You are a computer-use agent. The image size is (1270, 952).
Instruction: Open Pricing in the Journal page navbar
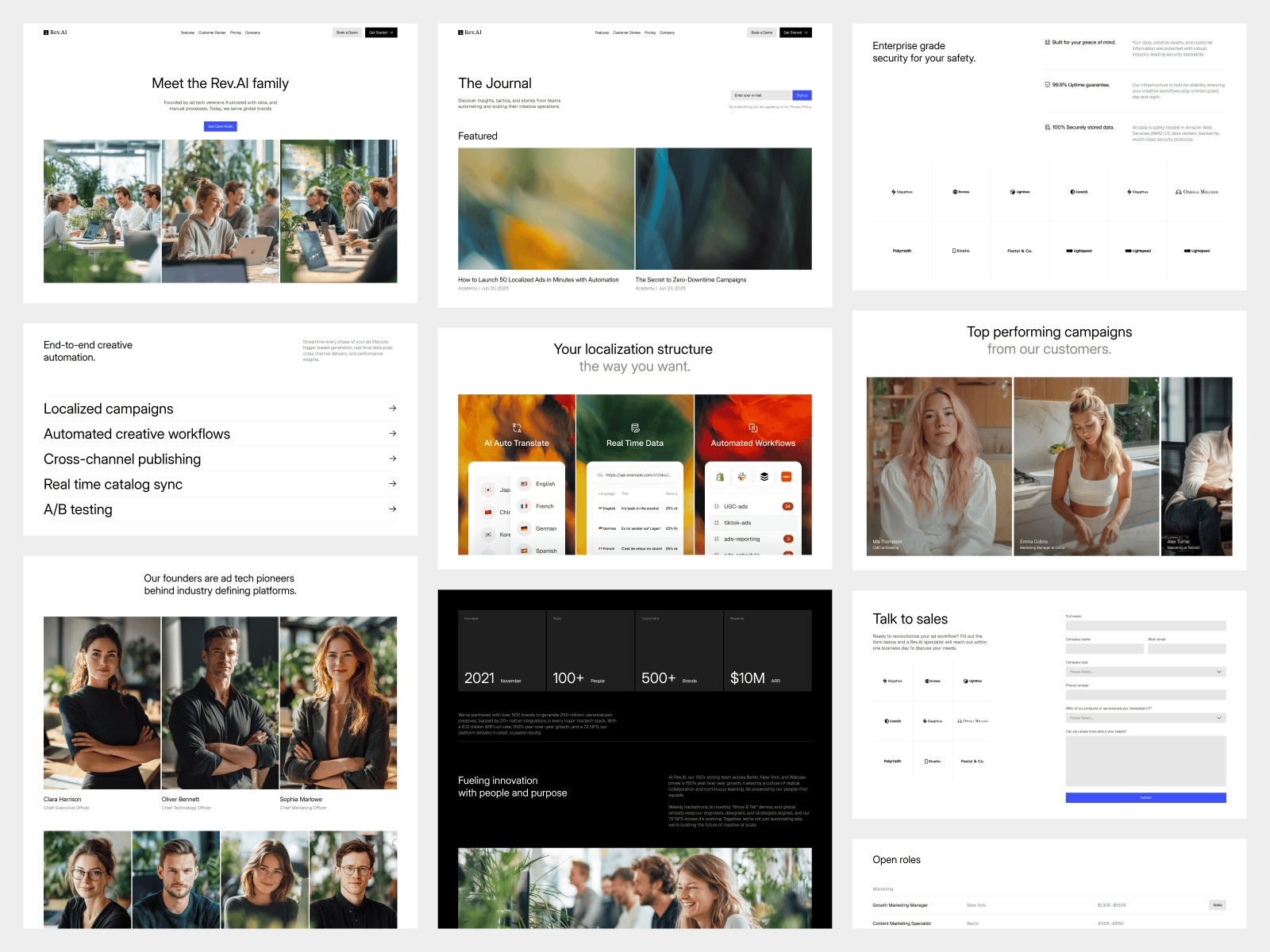tap(650, 33)
